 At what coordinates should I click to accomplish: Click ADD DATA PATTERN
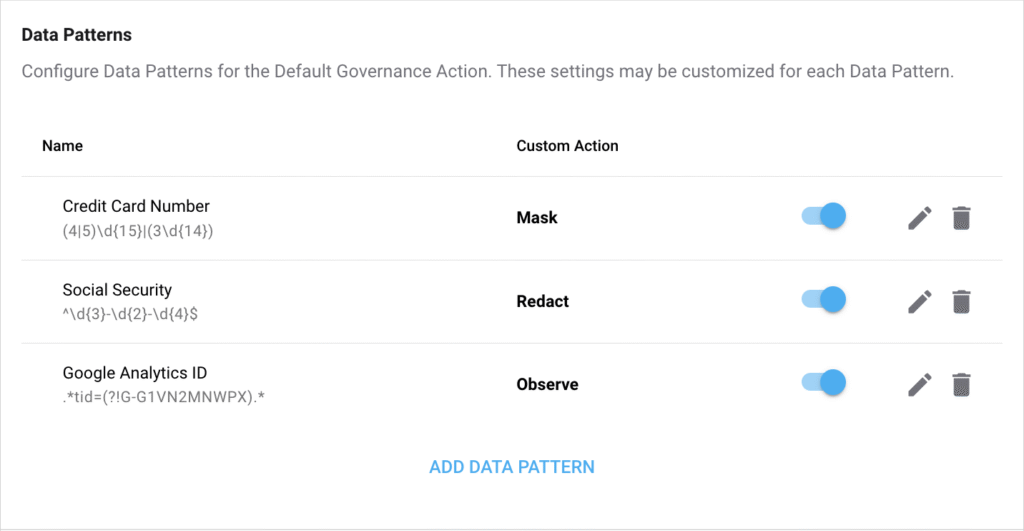coord(512,467)
